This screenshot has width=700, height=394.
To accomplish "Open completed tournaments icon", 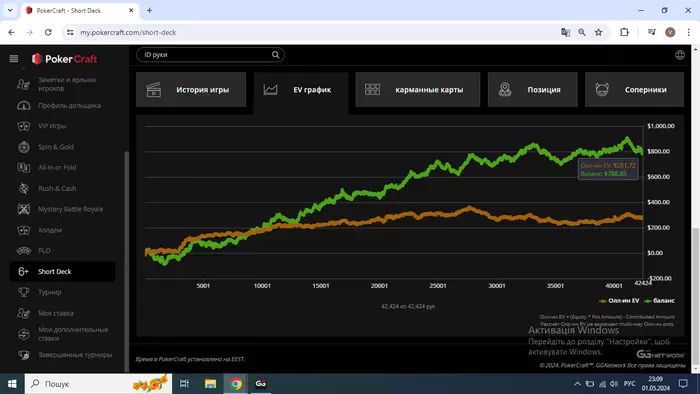I will (x=24, y=355).
